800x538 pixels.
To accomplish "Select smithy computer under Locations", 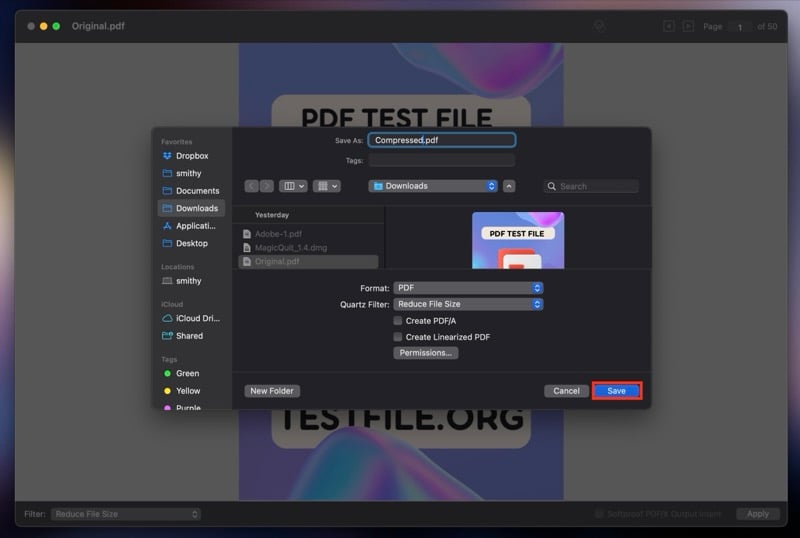I will (191, 281).
